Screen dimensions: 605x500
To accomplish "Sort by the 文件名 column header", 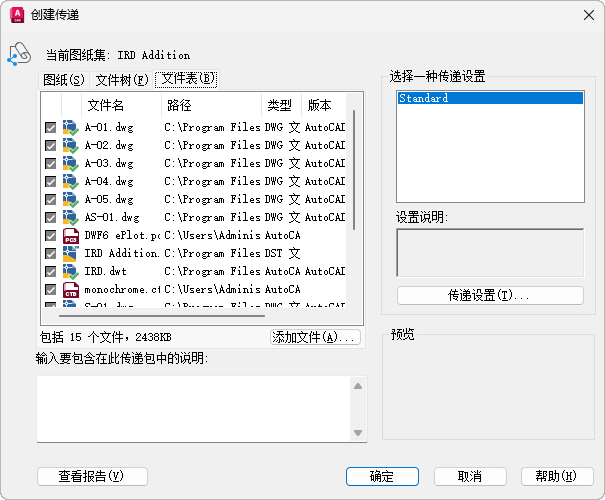I will click(x=122, y=105).
